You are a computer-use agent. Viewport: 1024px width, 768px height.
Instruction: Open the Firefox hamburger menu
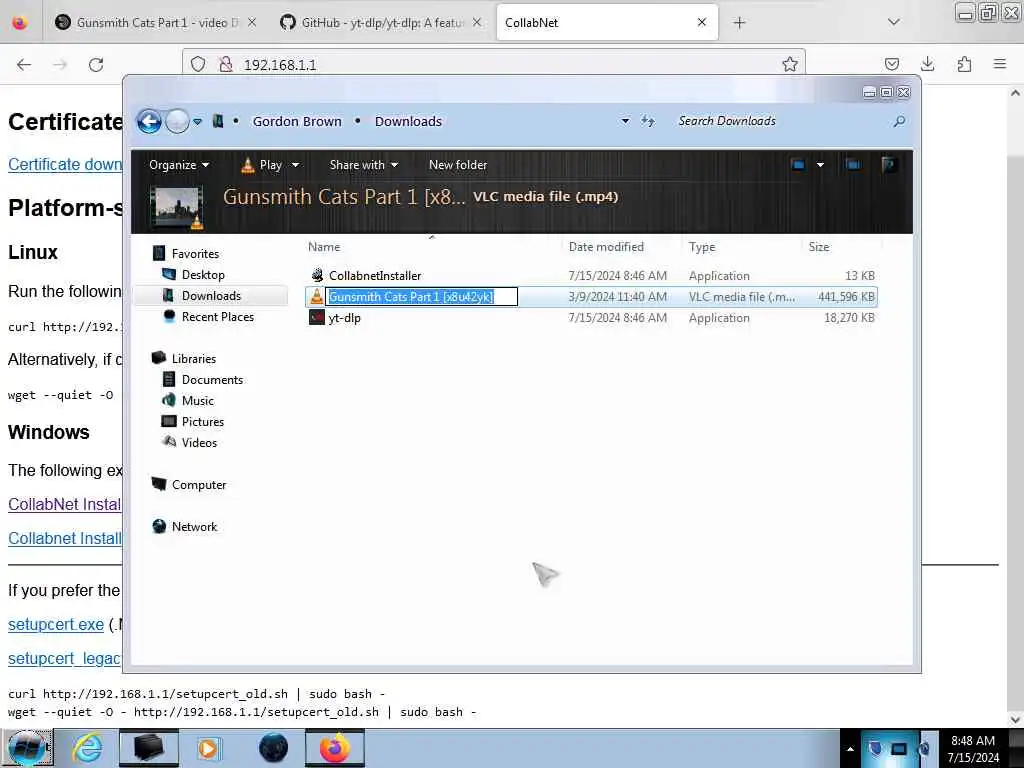(x=1000, y=64)
